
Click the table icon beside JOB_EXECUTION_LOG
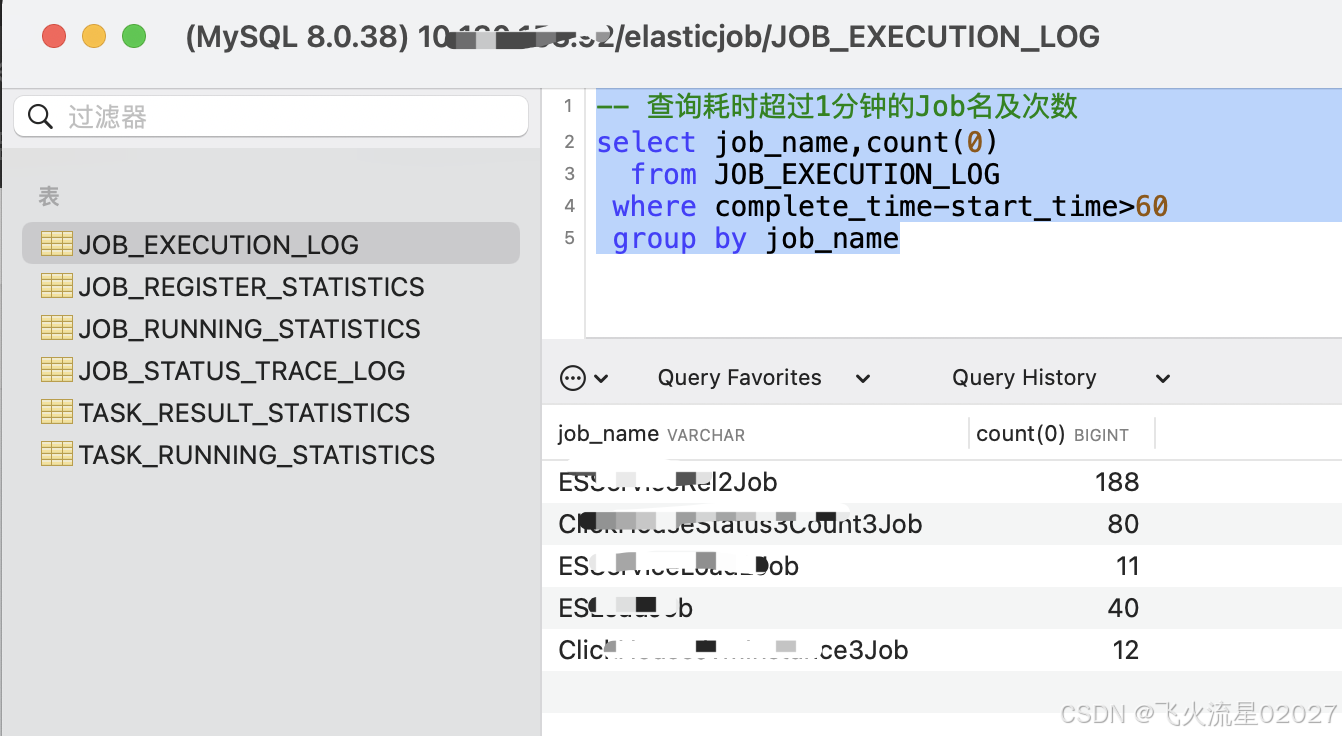[57, 243]
